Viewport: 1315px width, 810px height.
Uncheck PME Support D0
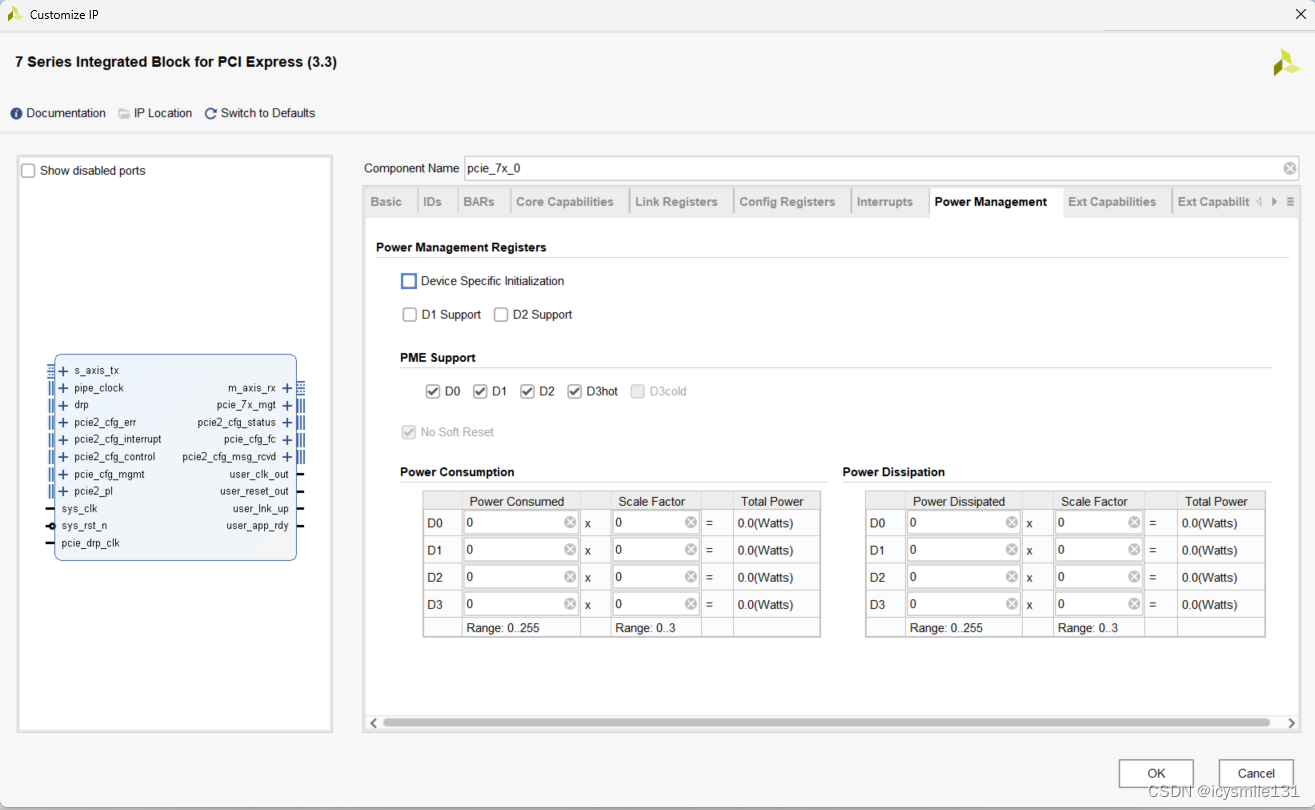point(433,392)
